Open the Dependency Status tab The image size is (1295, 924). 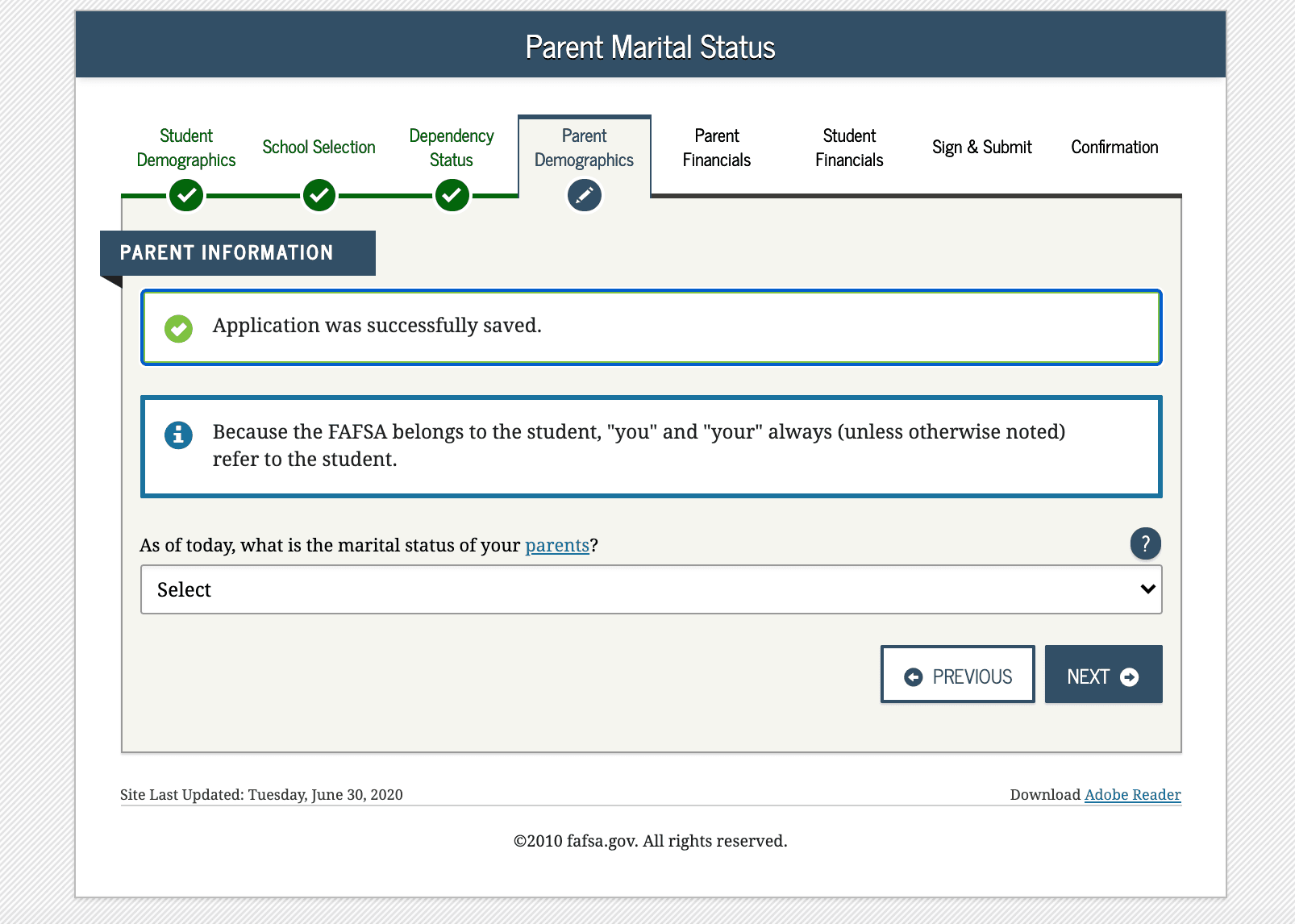(x=452, y=148)
